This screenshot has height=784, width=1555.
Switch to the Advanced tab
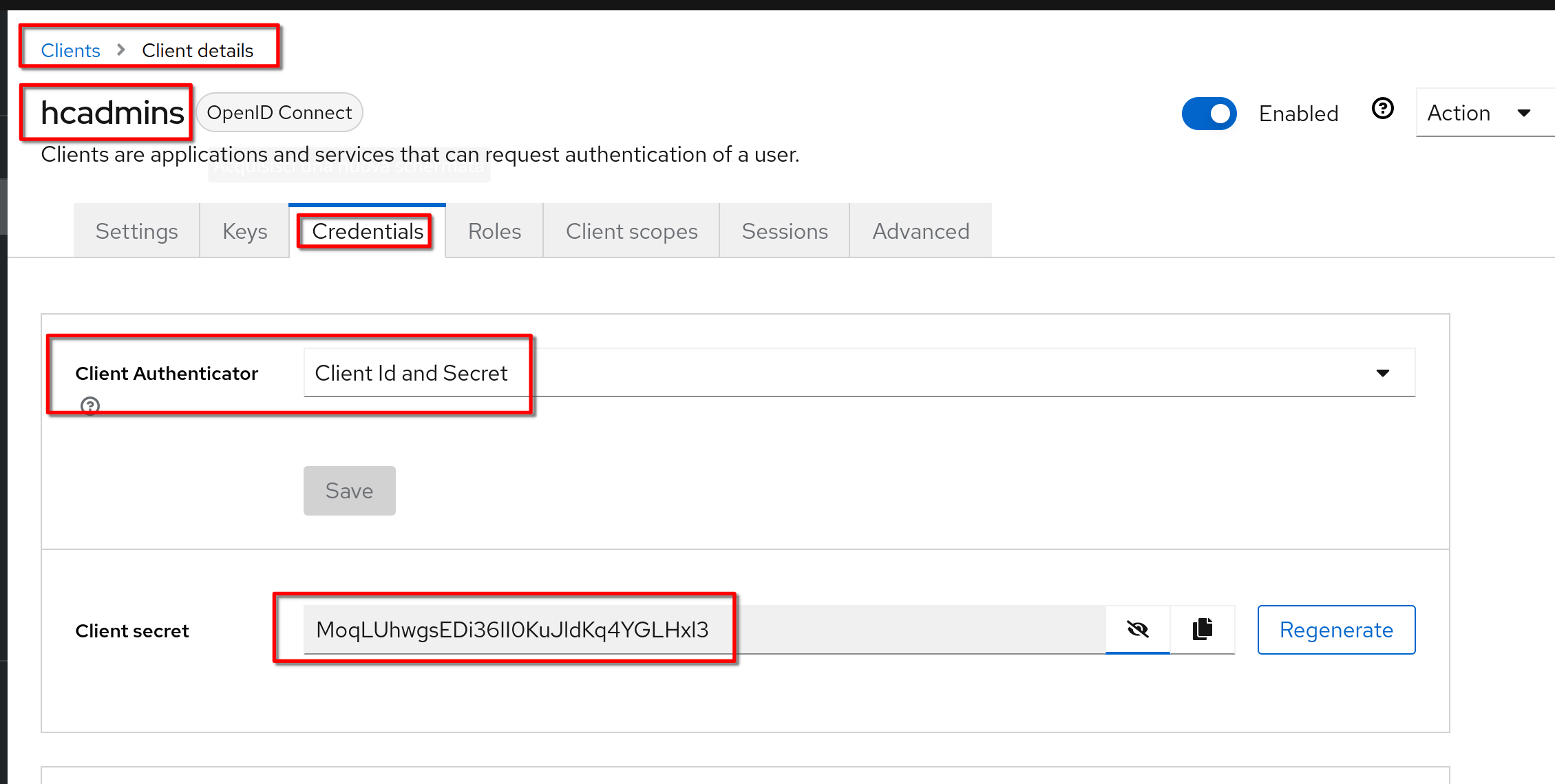click(920, 231)
